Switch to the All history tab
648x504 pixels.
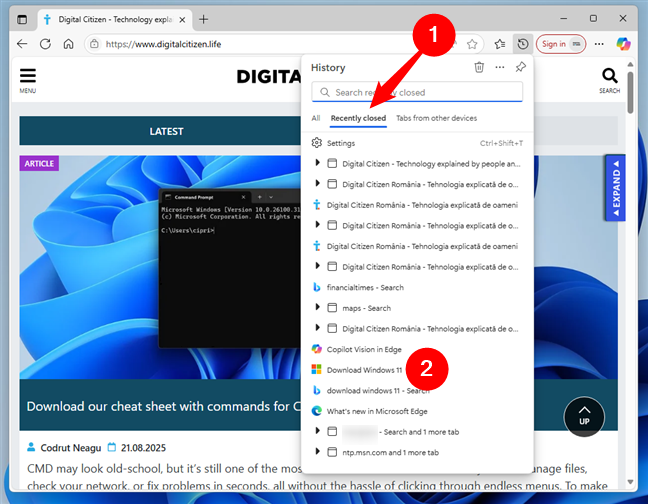tap(316, 118)
